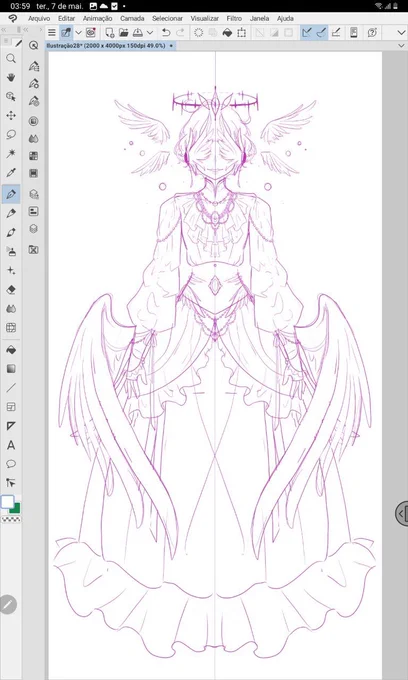Select the Gradient tool

(x=11, y=369)
